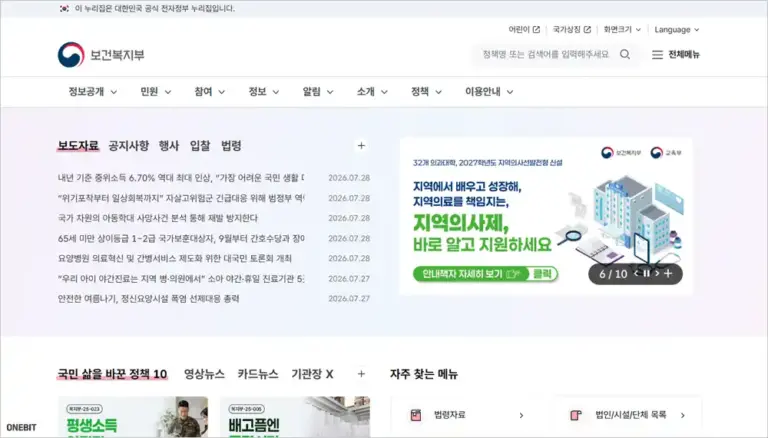This screenshot has height=438, width=768.
Task: Select the 보도자료 tab
Action: (78, 146)
